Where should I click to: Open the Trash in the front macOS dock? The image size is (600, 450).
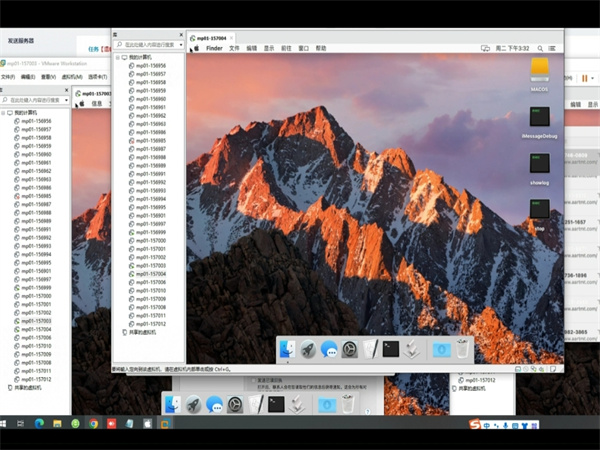tap(462, 349)
